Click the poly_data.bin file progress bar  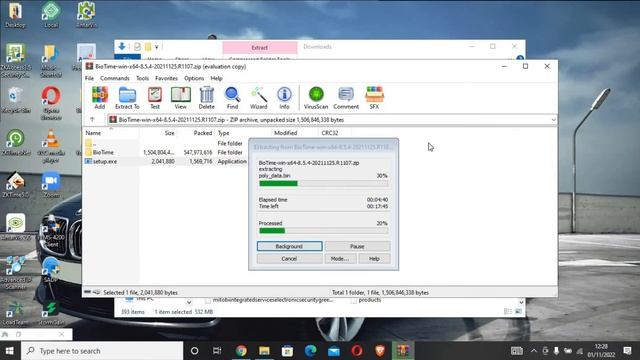(x=323, y=183)
